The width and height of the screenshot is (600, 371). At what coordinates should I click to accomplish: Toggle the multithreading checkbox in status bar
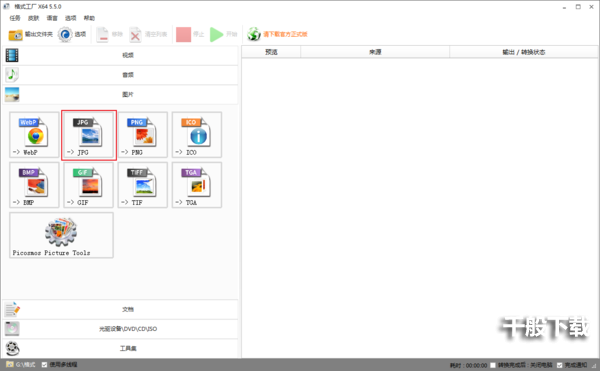44,364
